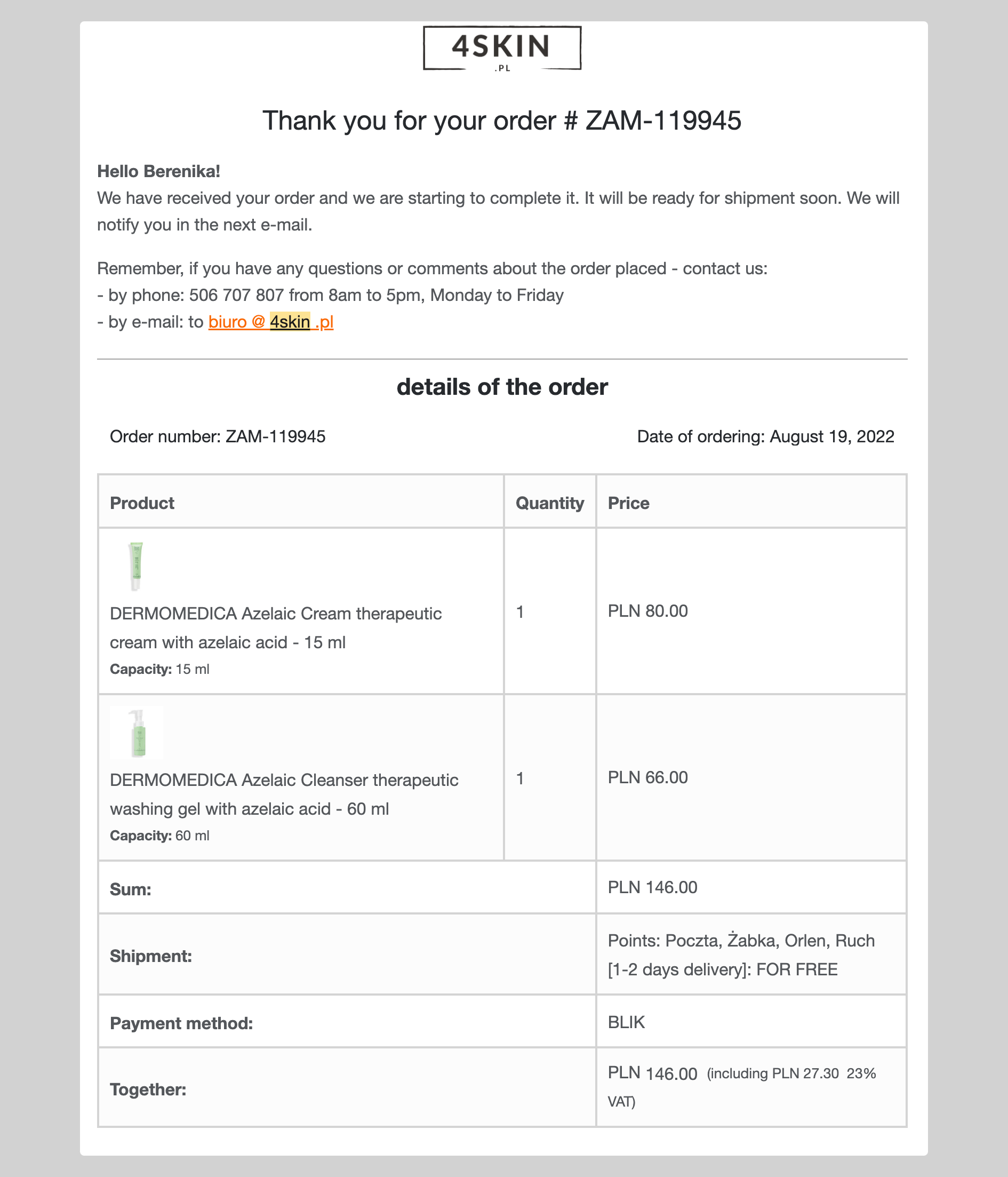The width and height of the screenshot is (1008, 1177).
Task: Click the Azelaic Cream product thumbnail
Action: 135,566
